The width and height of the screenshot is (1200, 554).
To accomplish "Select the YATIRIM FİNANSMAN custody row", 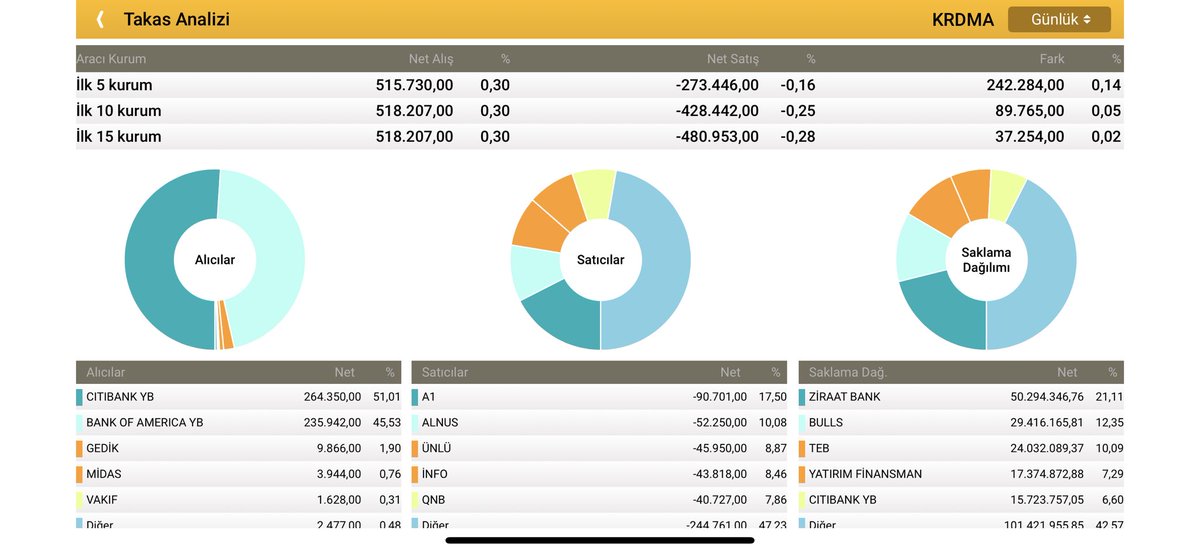I will pos(961,474).
